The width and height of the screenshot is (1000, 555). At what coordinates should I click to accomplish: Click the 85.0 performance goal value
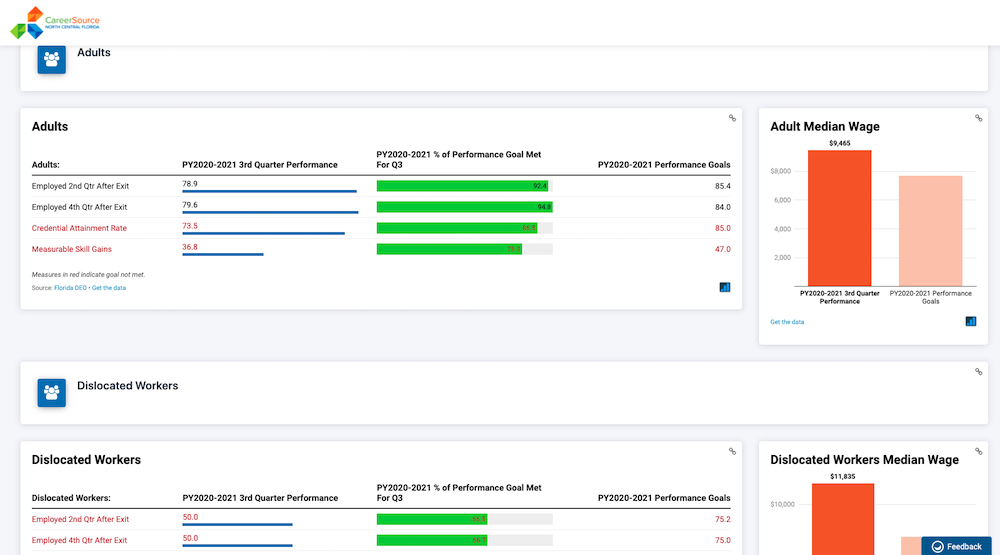pyautogui.click(x=723, y=228)
